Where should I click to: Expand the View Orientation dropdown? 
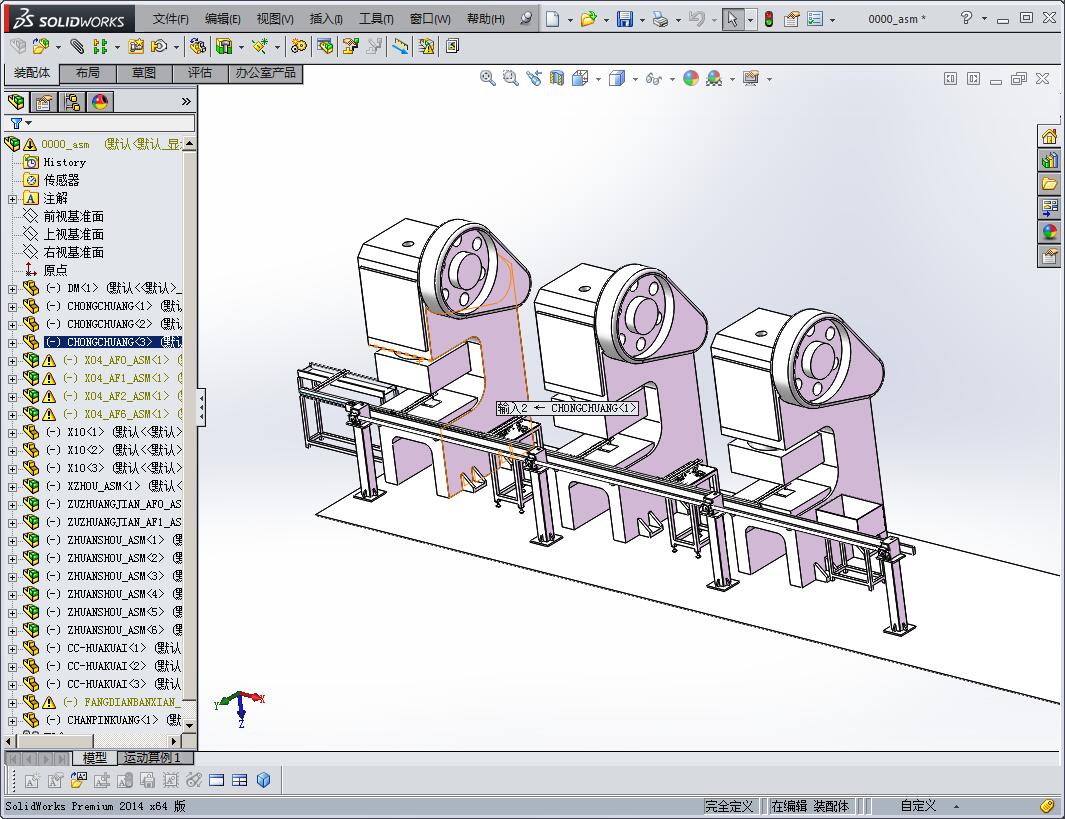point(598,77)
